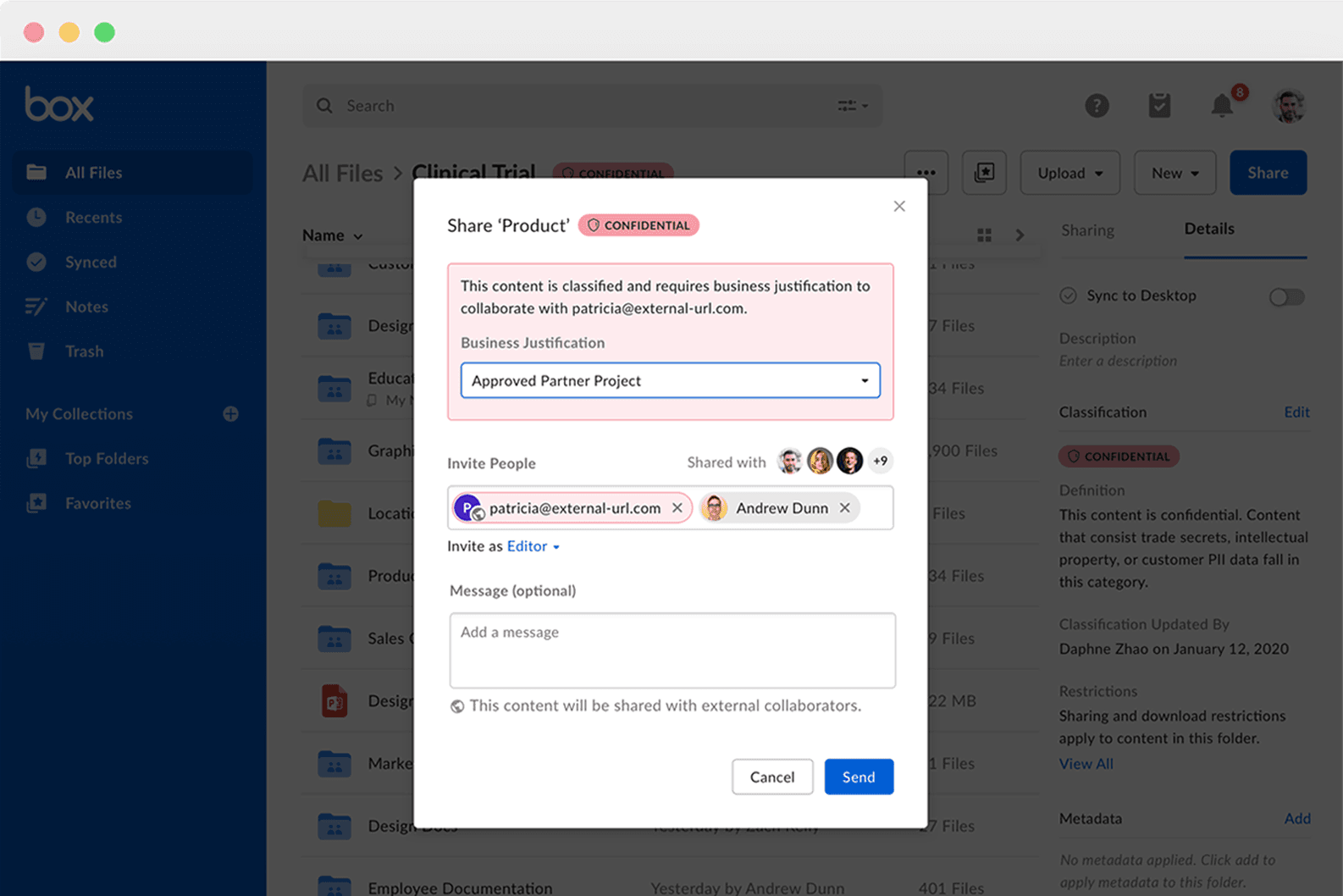1343x896 pixels.
Task: Change Invite as Editor role
Action: [533, 546]
